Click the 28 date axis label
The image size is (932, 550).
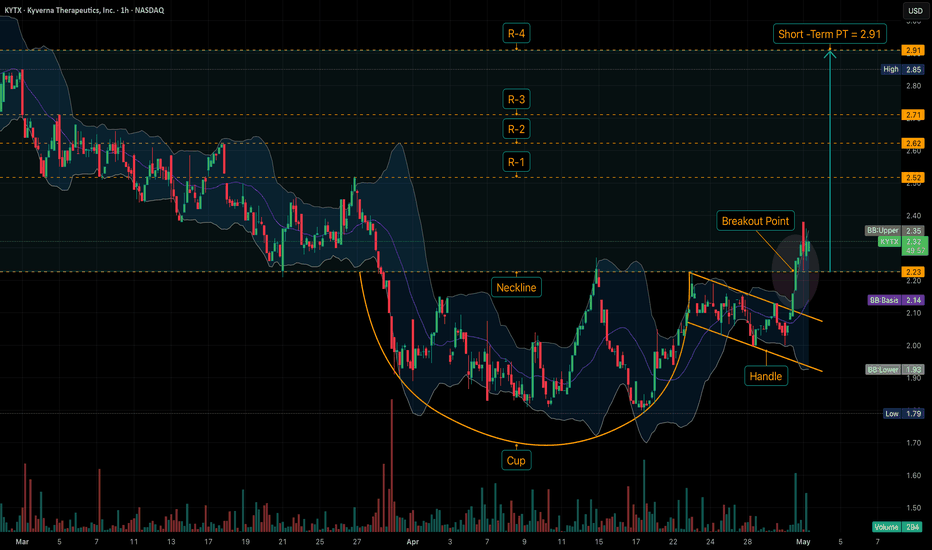747,542
